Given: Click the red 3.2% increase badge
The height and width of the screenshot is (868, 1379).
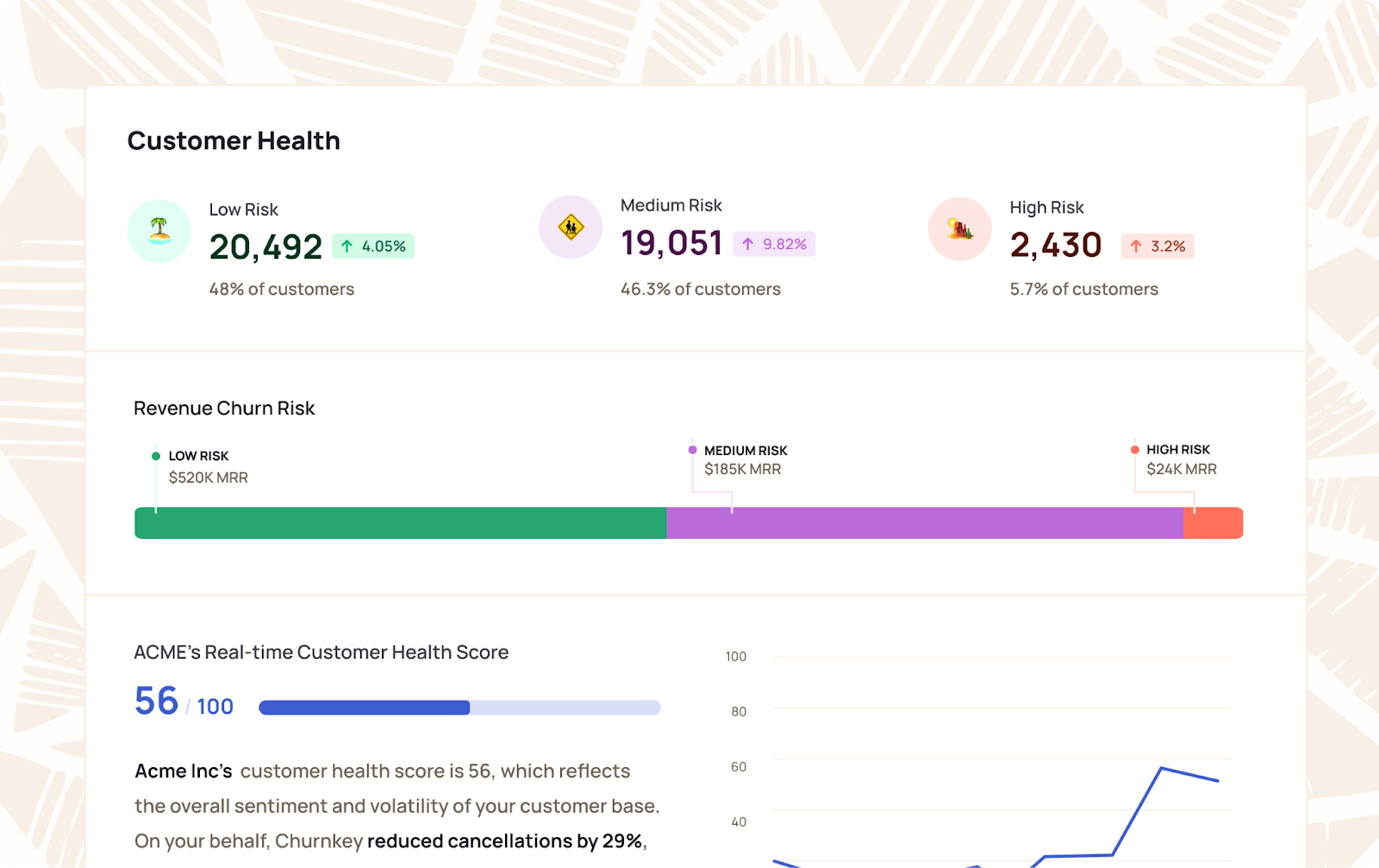Looking at the screenshot, I should coord(1157,247).
